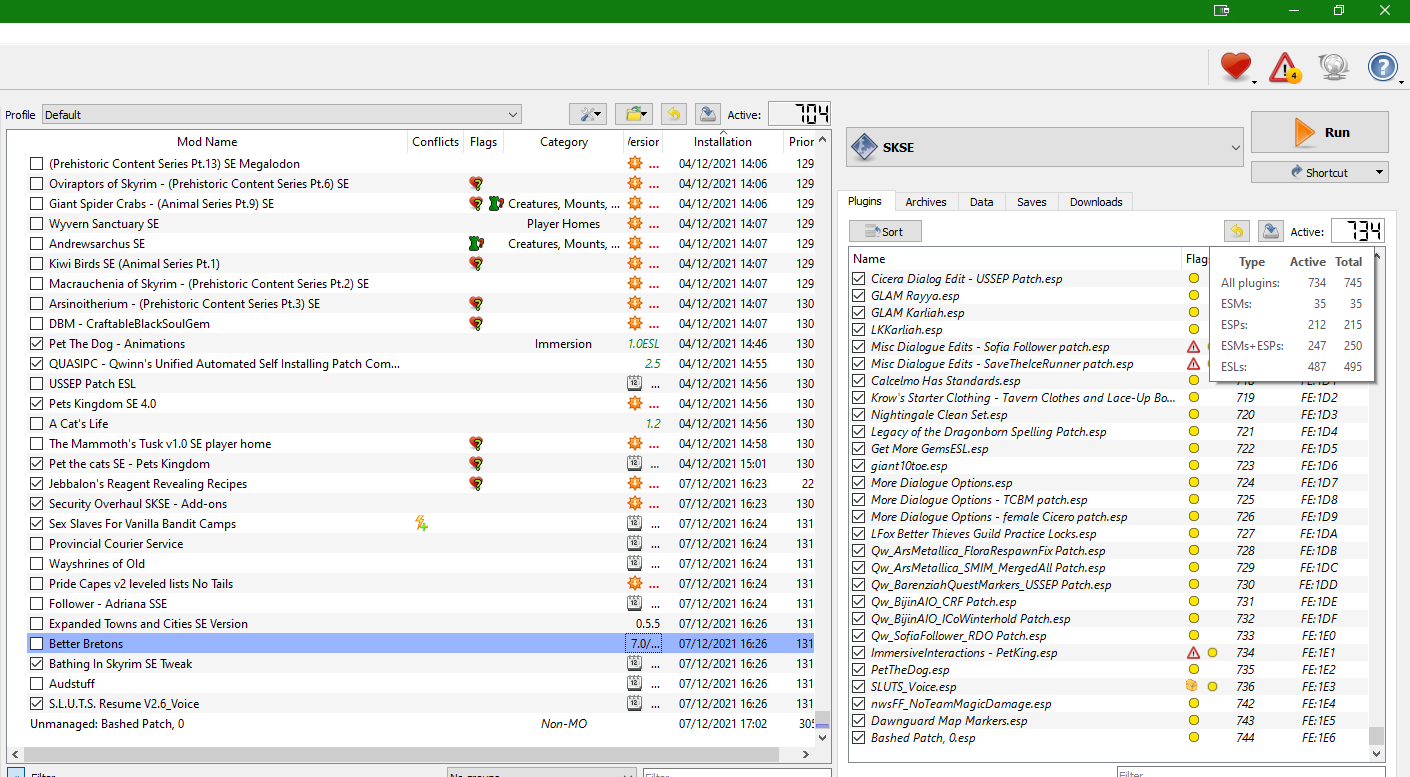
Task: Open the SKSE executable dropdown
Action: [1045, 148]
